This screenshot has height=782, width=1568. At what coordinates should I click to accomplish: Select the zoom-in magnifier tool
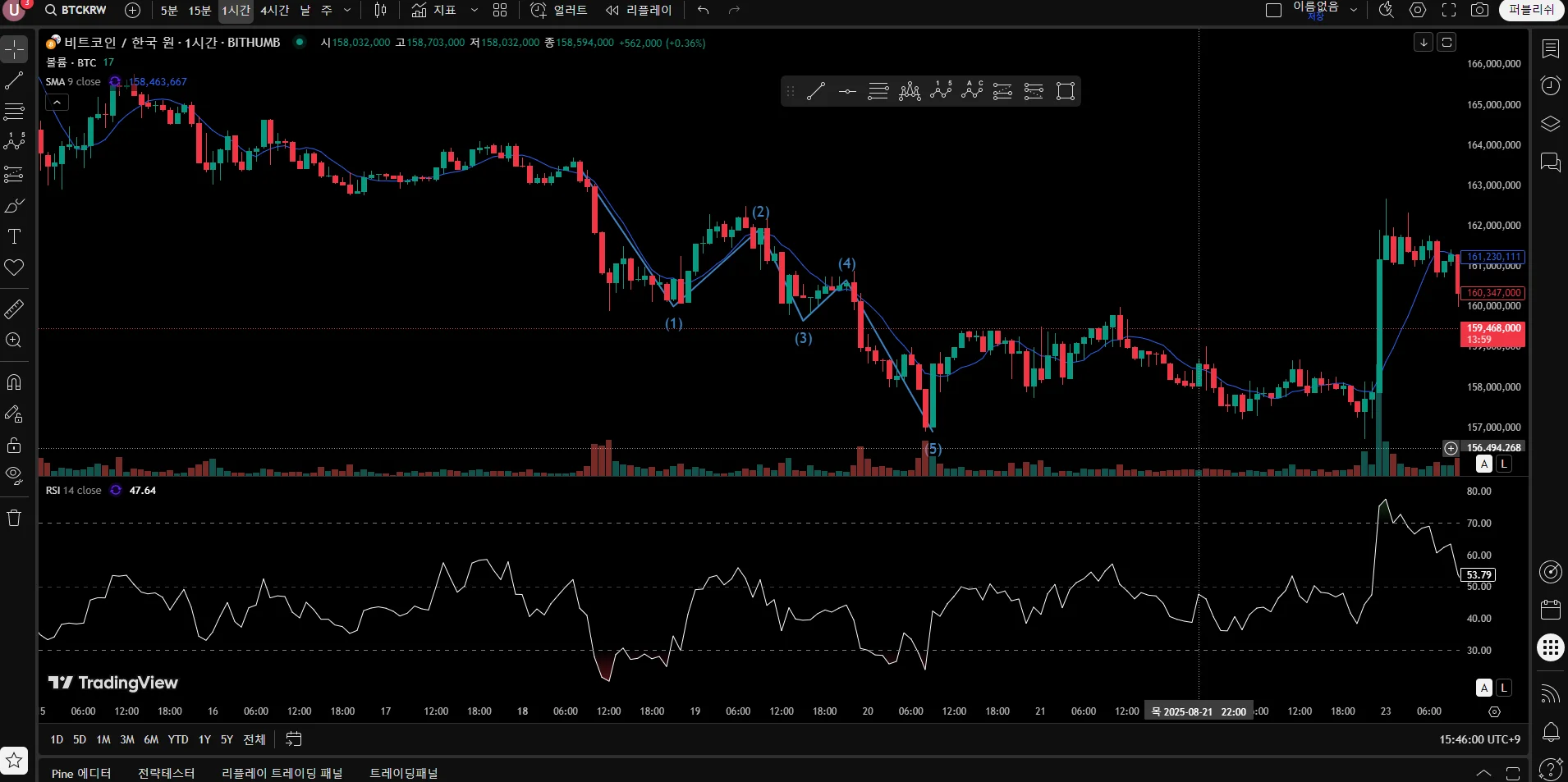(15, 341)
